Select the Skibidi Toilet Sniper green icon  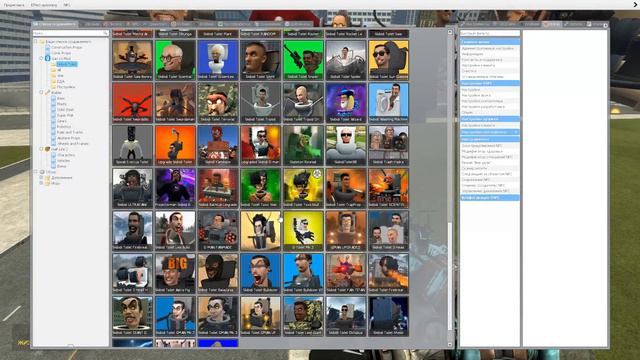click(x=303, y=60)
